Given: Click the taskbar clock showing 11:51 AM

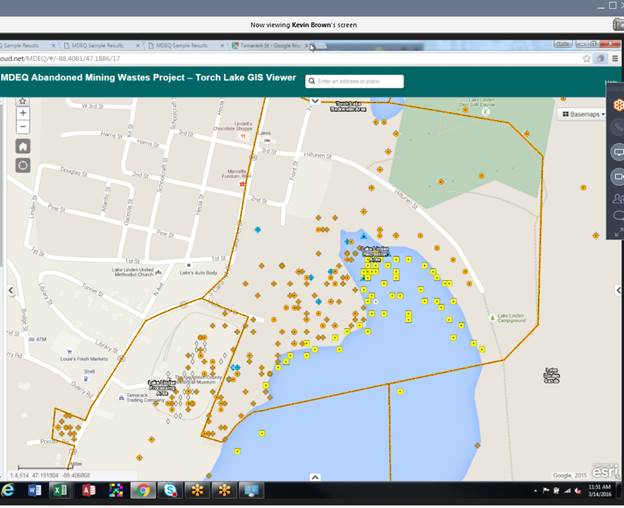Looking at the screenshot, I should click(x=600, y=490).
